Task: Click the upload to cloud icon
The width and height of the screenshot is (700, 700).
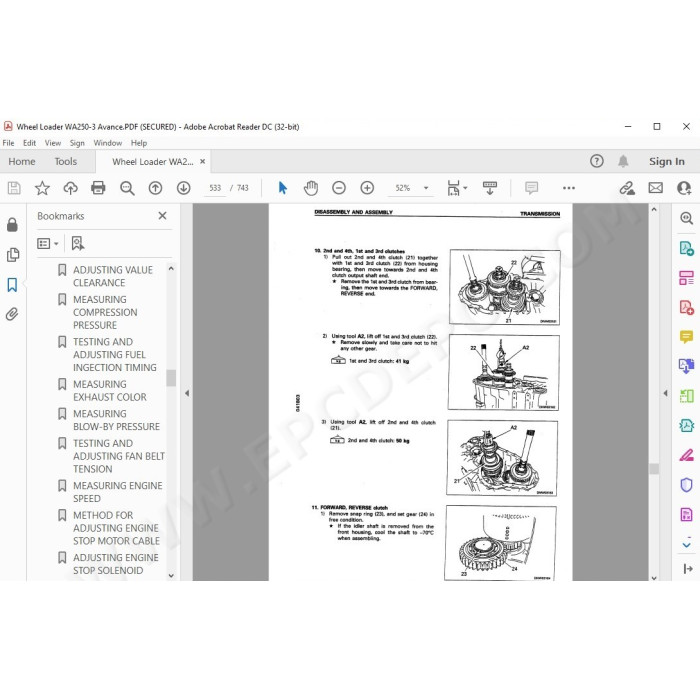Action: click(70, 188)
